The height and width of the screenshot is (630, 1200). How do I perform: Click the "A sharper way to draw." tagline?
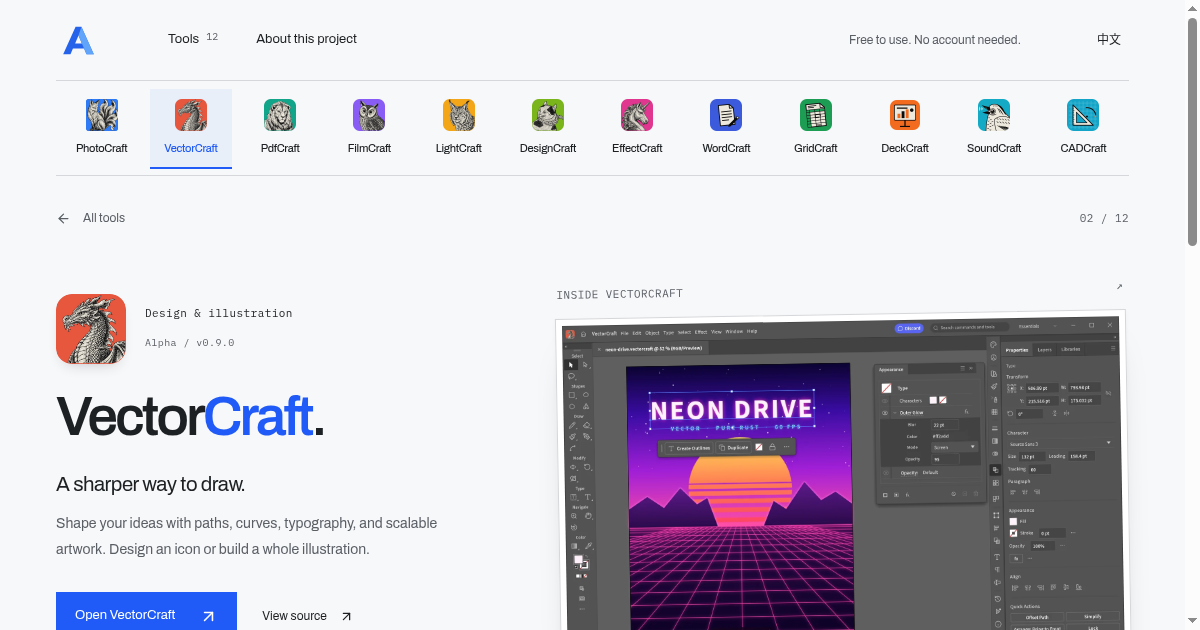coord(150,485)
